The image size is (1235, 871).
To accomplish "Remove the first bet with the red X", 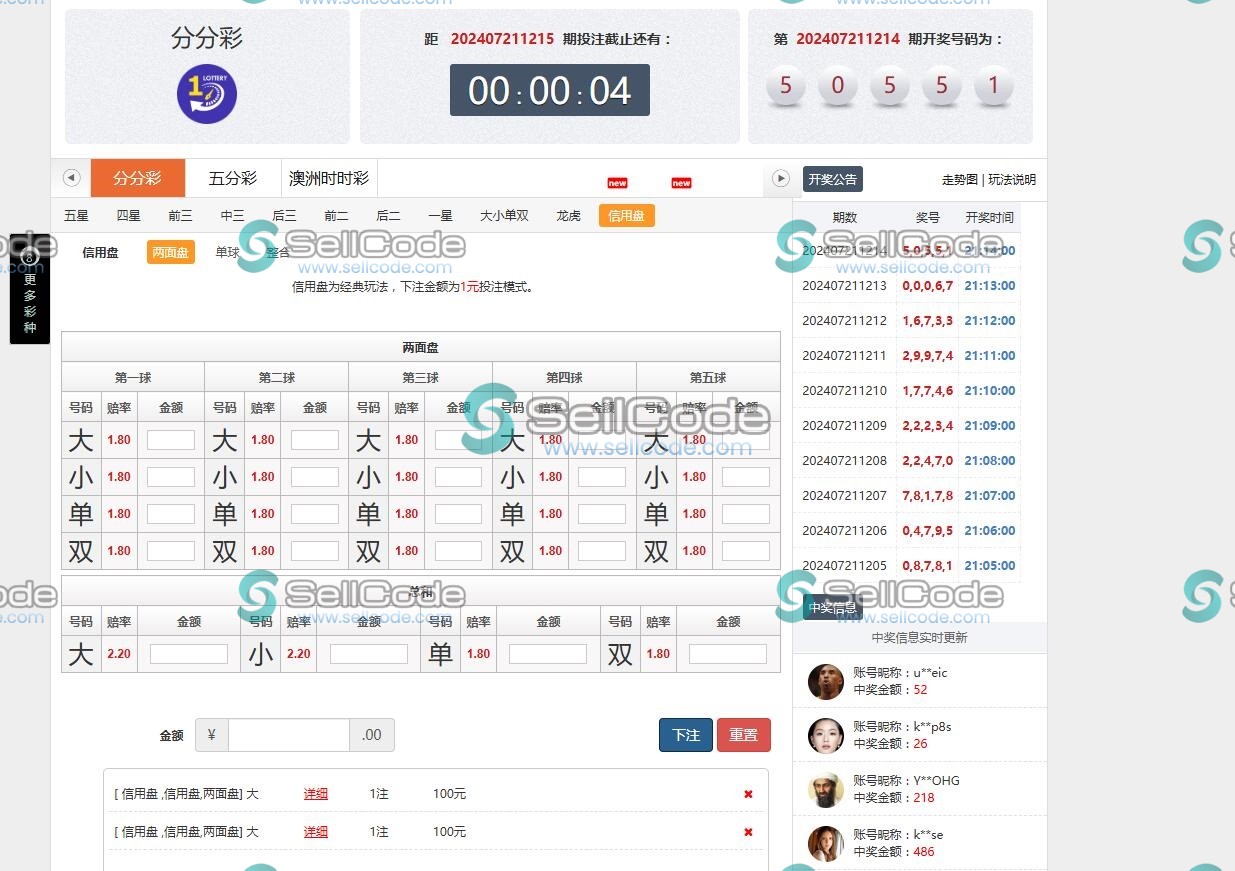I will (x=748, y=793).
